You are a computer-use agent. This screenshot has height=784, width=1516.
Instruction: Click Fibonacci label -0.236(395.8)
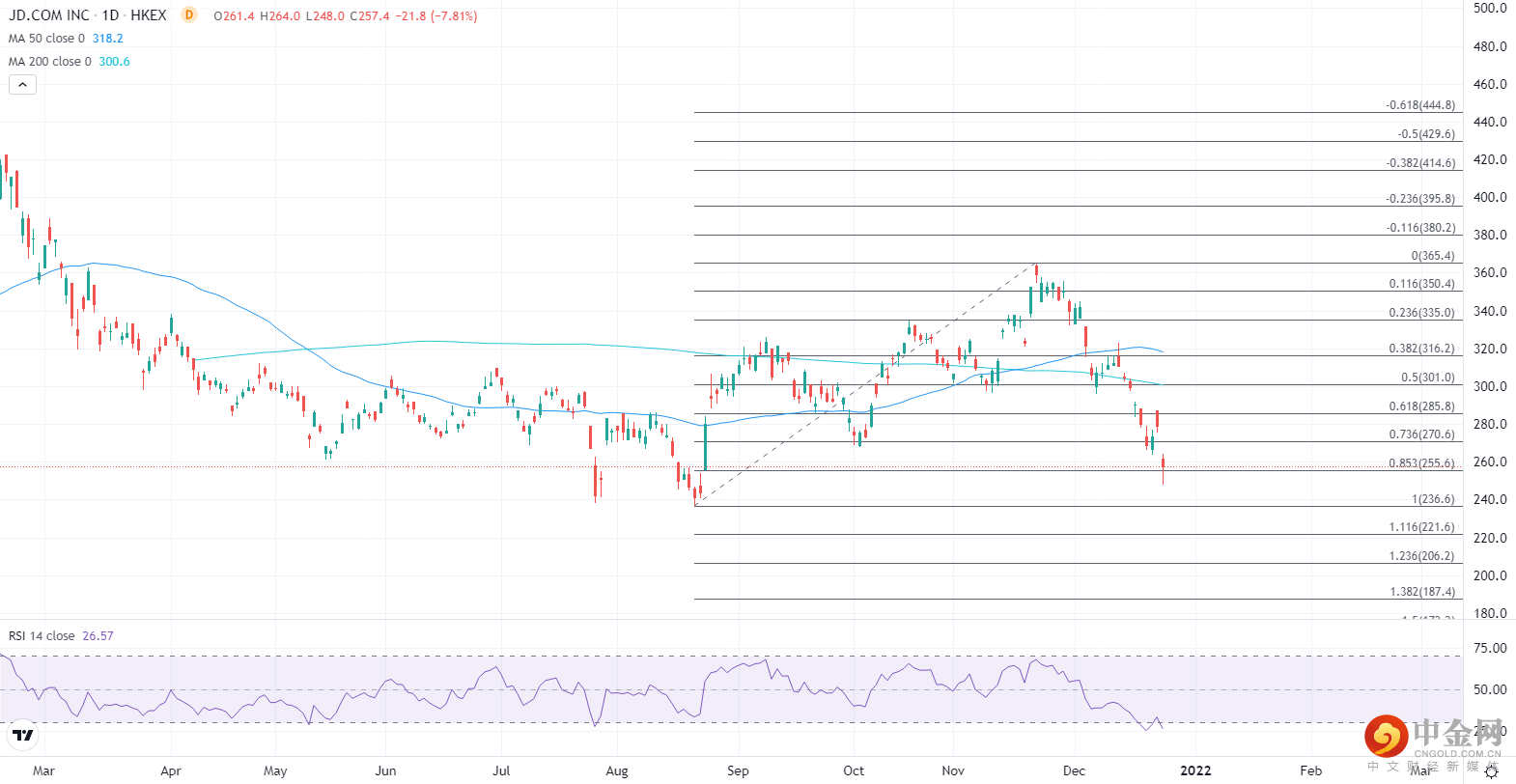(1420, 199)
